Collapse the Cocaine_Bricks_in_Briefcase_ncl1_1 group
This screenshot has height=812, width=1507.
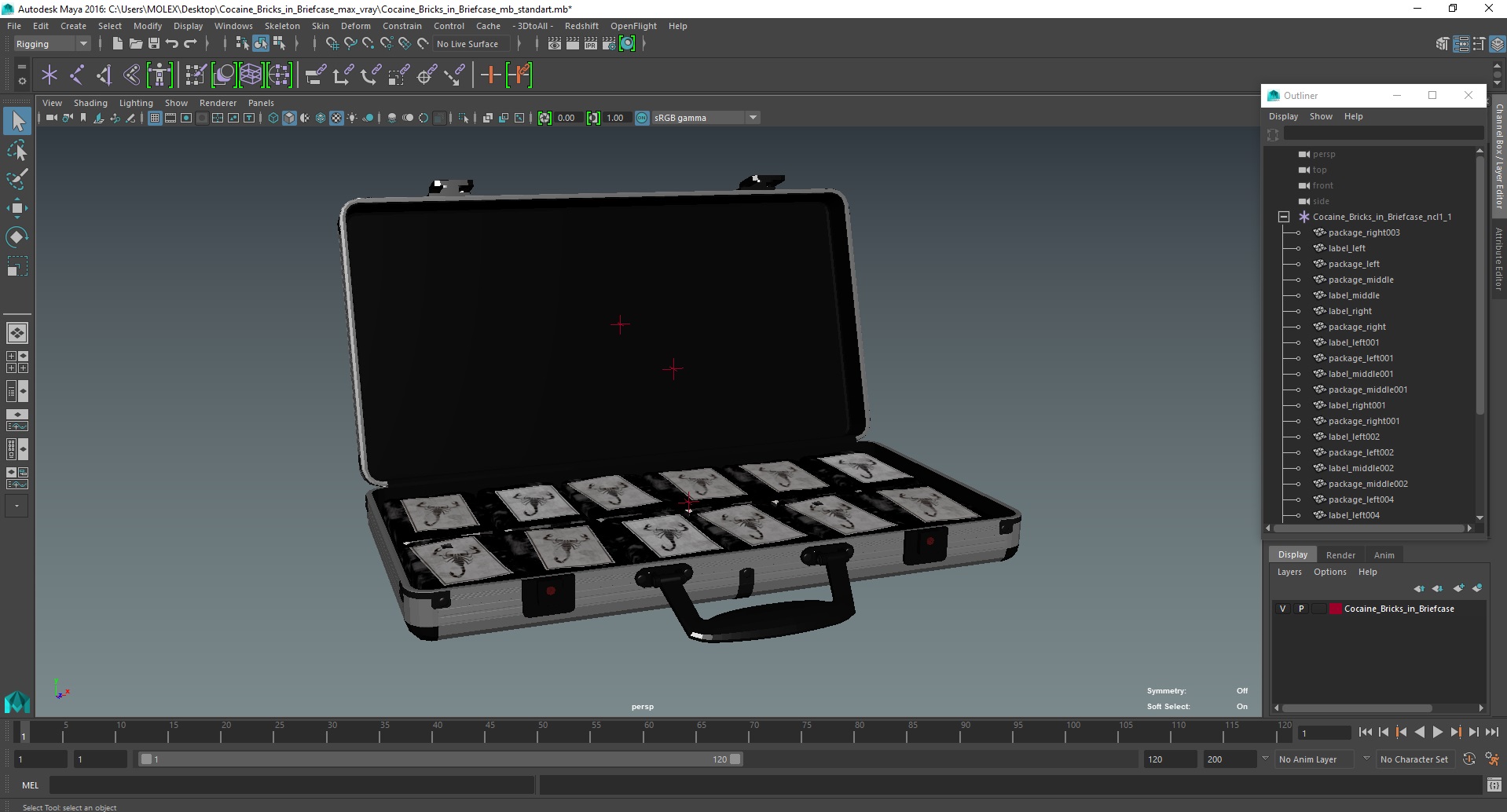[1284, 217]
